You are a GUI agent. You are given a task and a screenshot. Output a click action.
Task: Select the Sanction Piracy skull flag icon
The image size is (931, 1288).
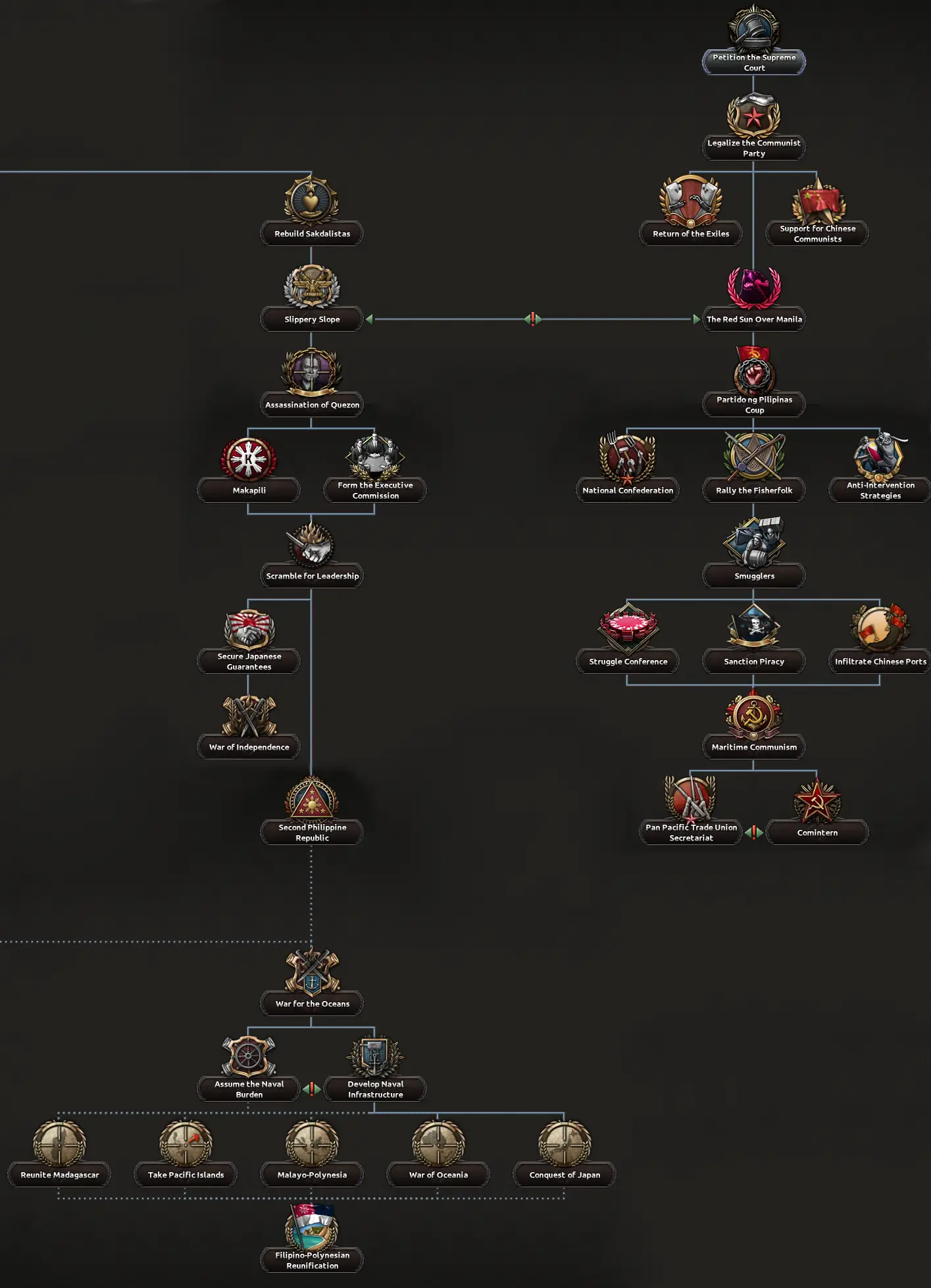click(754, 625)
